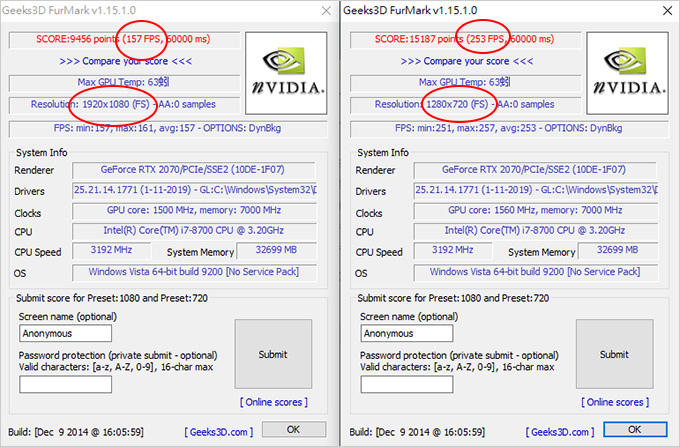Screen dimensions: 680x447
Task: Click Submit button in left 1920x1080 window
Action: tap(273, 354)
